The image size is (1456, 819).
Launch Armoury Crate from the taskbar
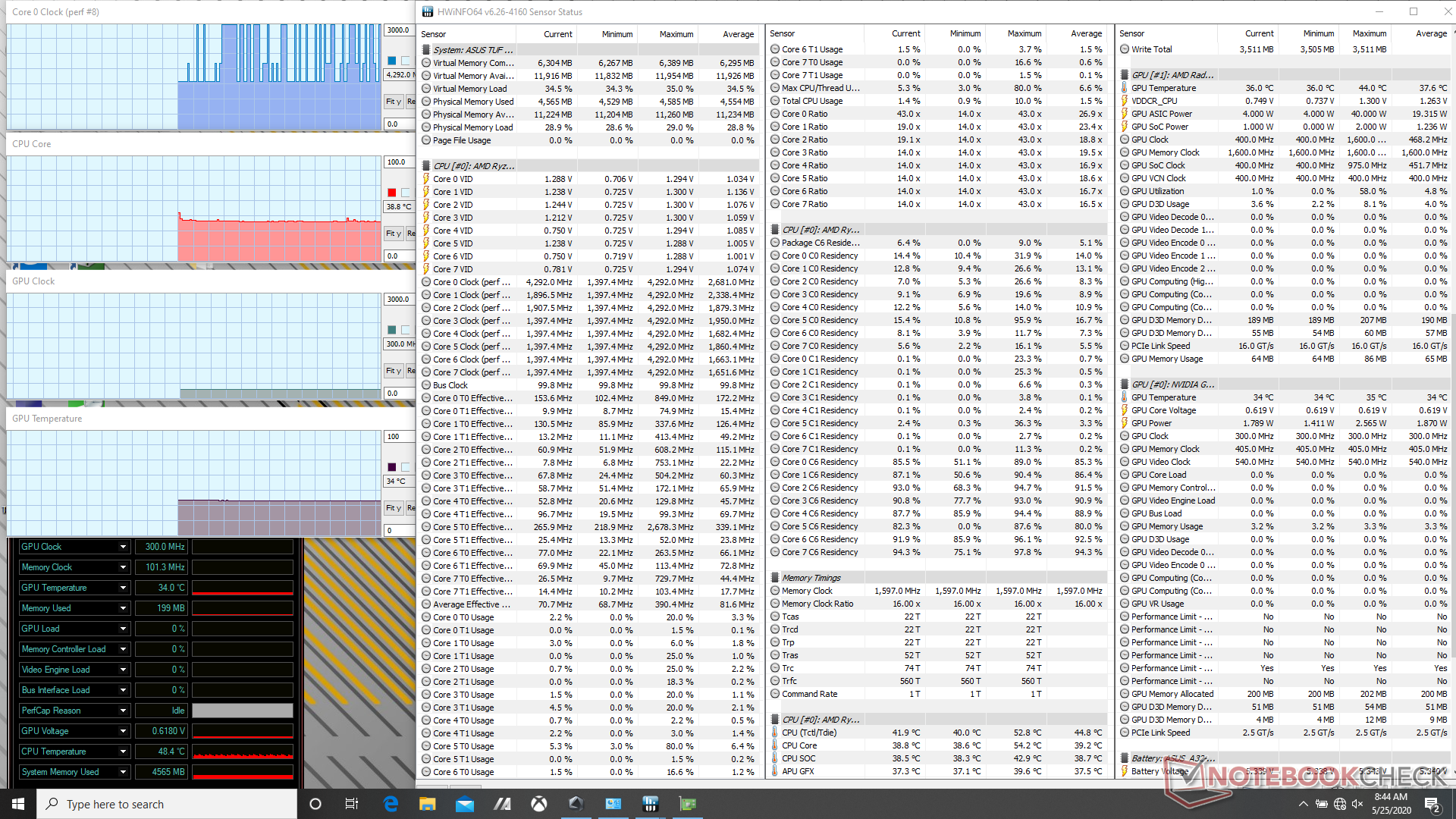(x=576, y=804)
